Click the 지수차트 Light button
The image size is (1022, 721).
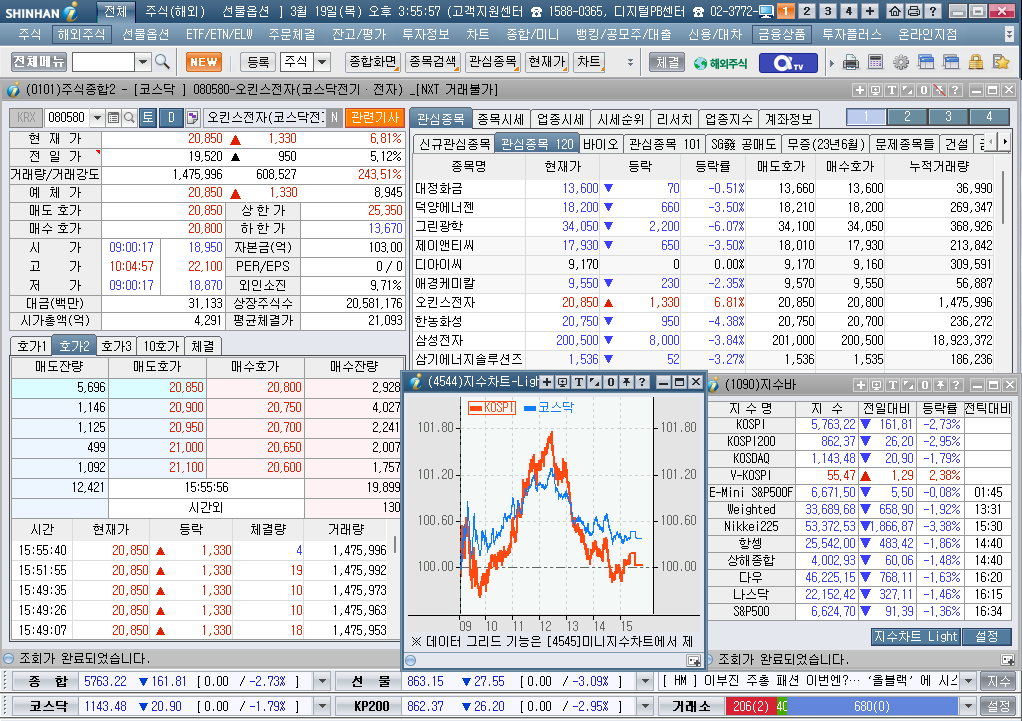pos(915,637)
